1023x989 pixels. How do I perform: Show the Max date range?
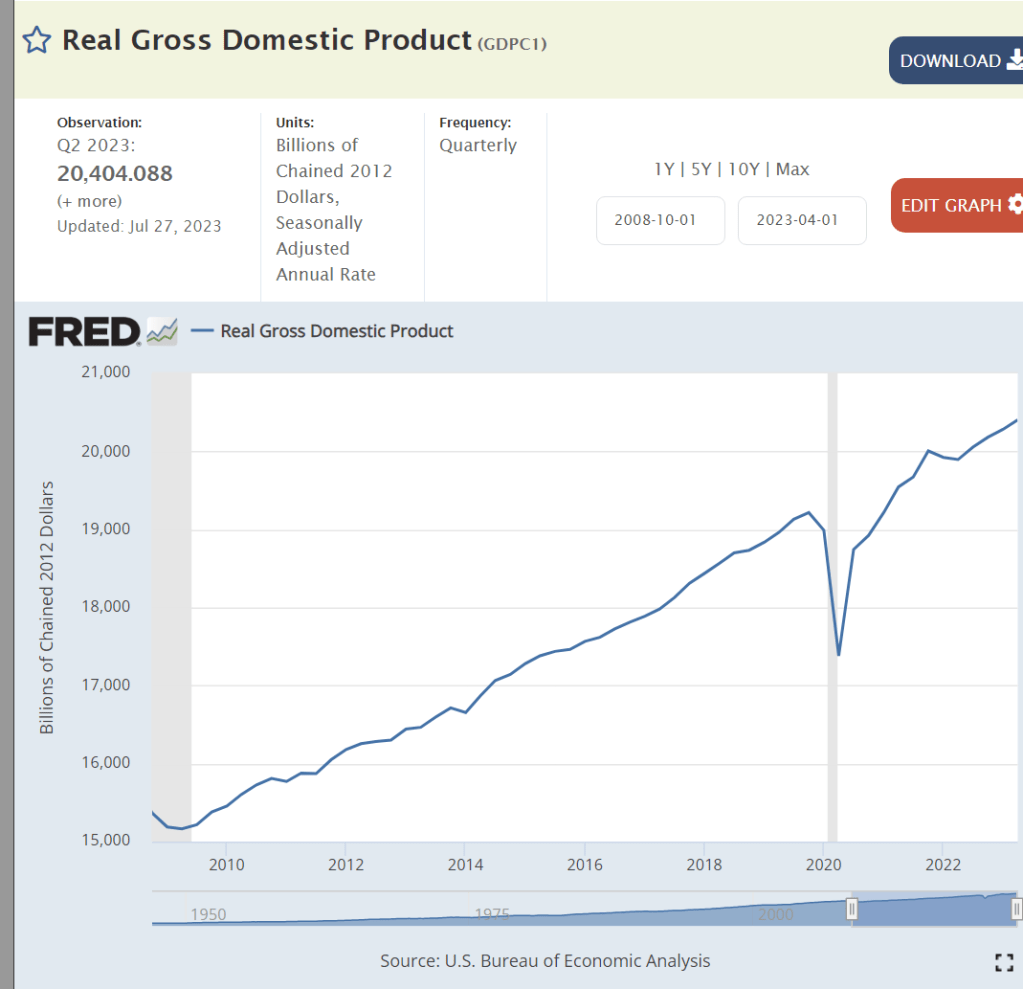[792, 169]
